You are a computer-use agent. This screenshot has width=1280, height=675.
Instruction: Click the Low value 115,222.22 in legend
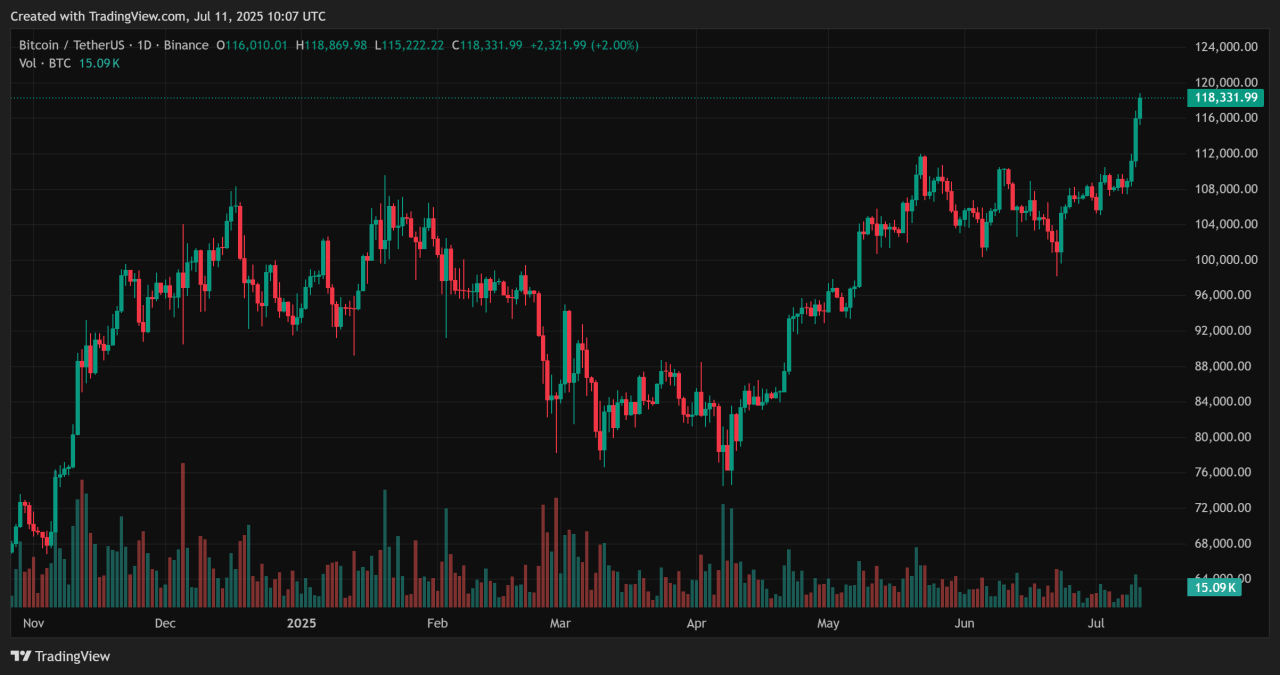click(x=413, y=45)
